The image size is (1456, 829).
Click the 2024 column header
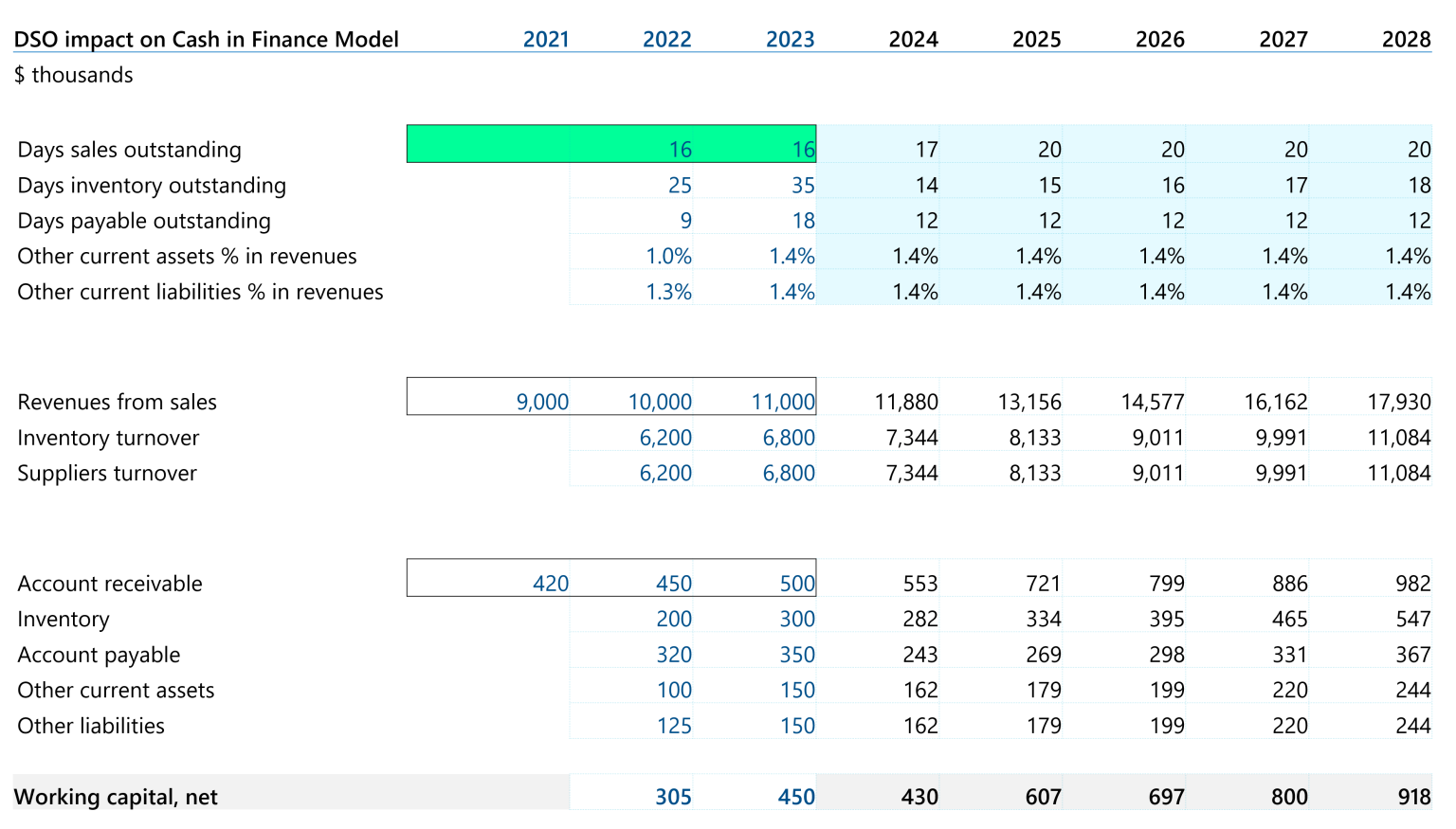pos(913,39)
